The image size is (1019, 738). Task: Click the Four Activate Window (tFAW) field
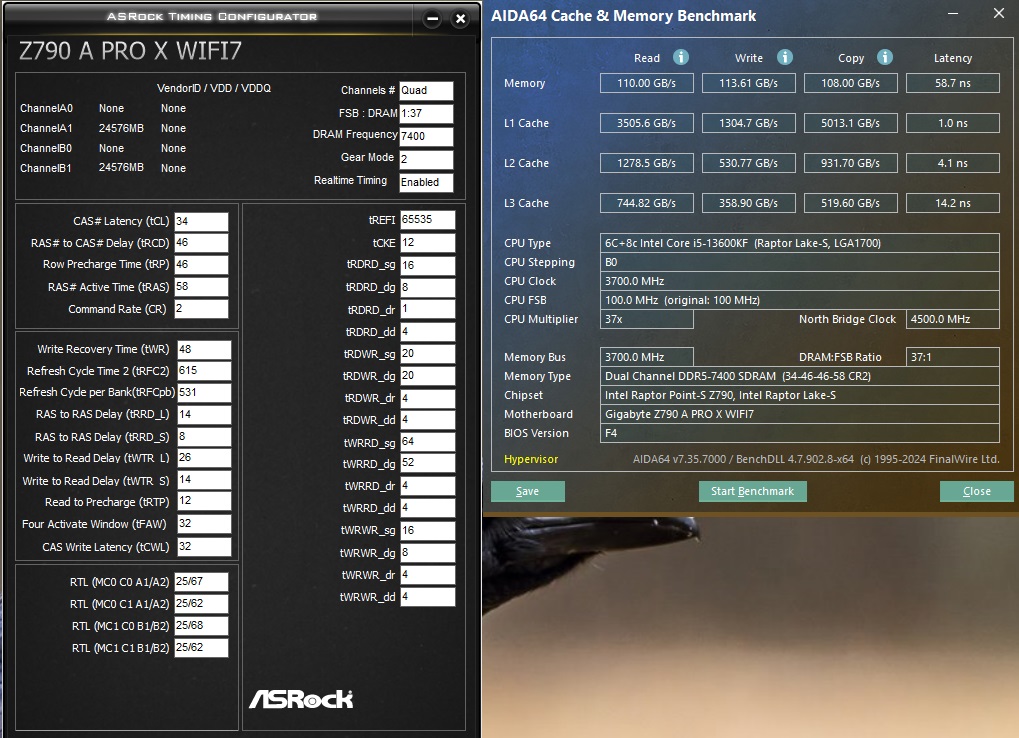pyautogui.click(x=204, y=524)
